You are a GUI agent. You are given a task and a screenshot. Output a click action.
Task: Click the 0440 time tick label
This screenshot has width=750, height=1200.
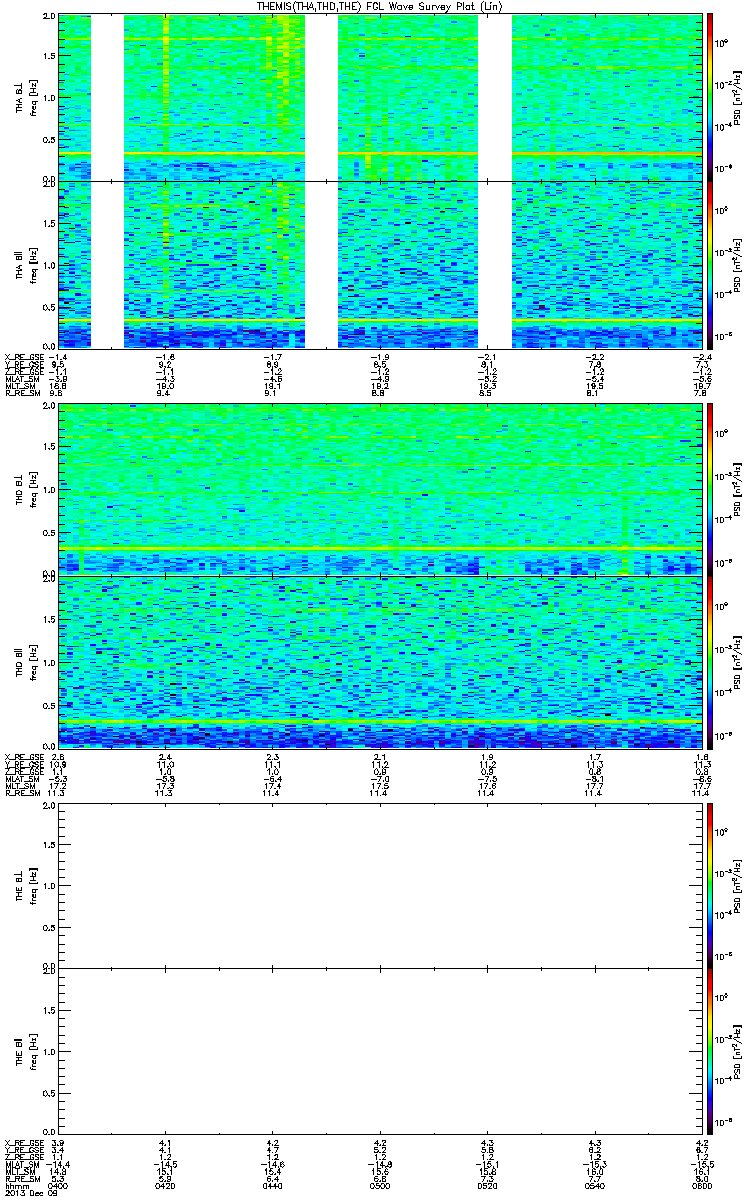(x=274, y=1186)
